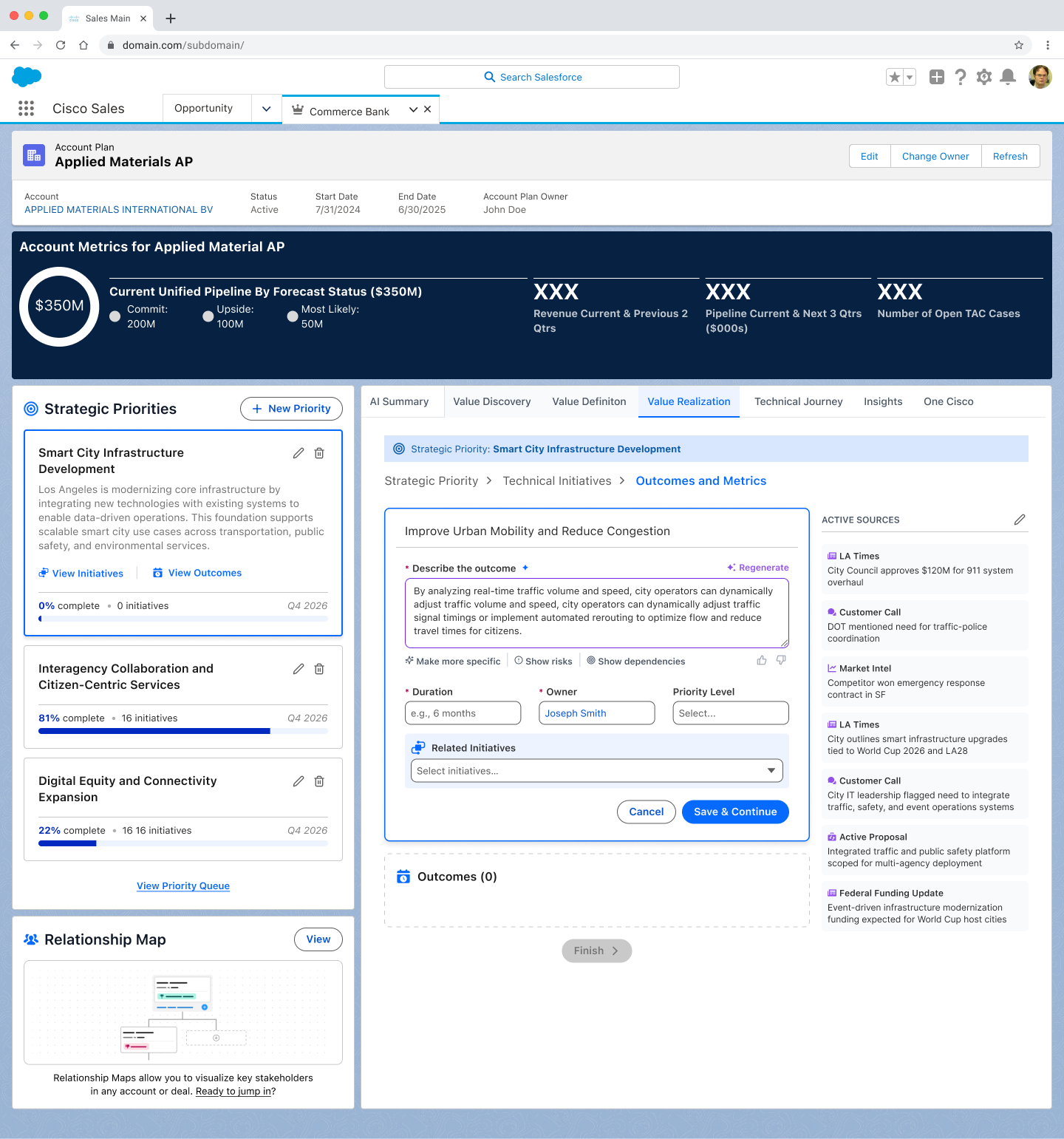Click the thumbs up feedback icon
This screenshot has height=1139, width=1064.
click(761, 660)
